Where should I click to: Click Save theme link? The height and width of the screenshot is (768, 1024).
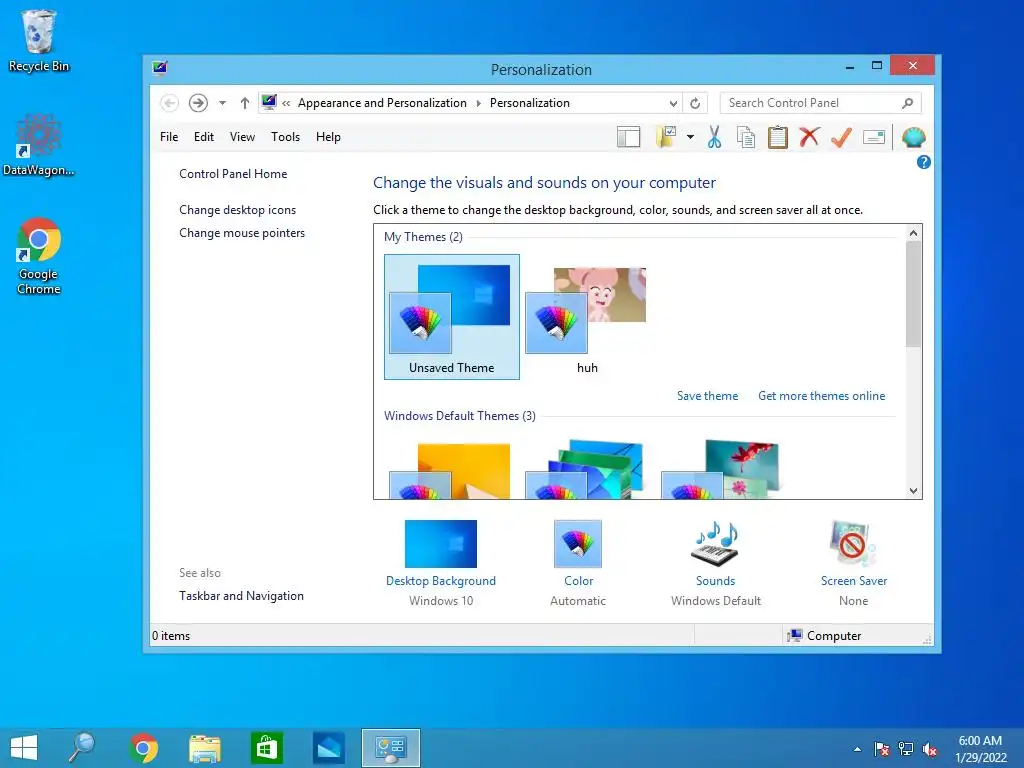coord(707,396)
